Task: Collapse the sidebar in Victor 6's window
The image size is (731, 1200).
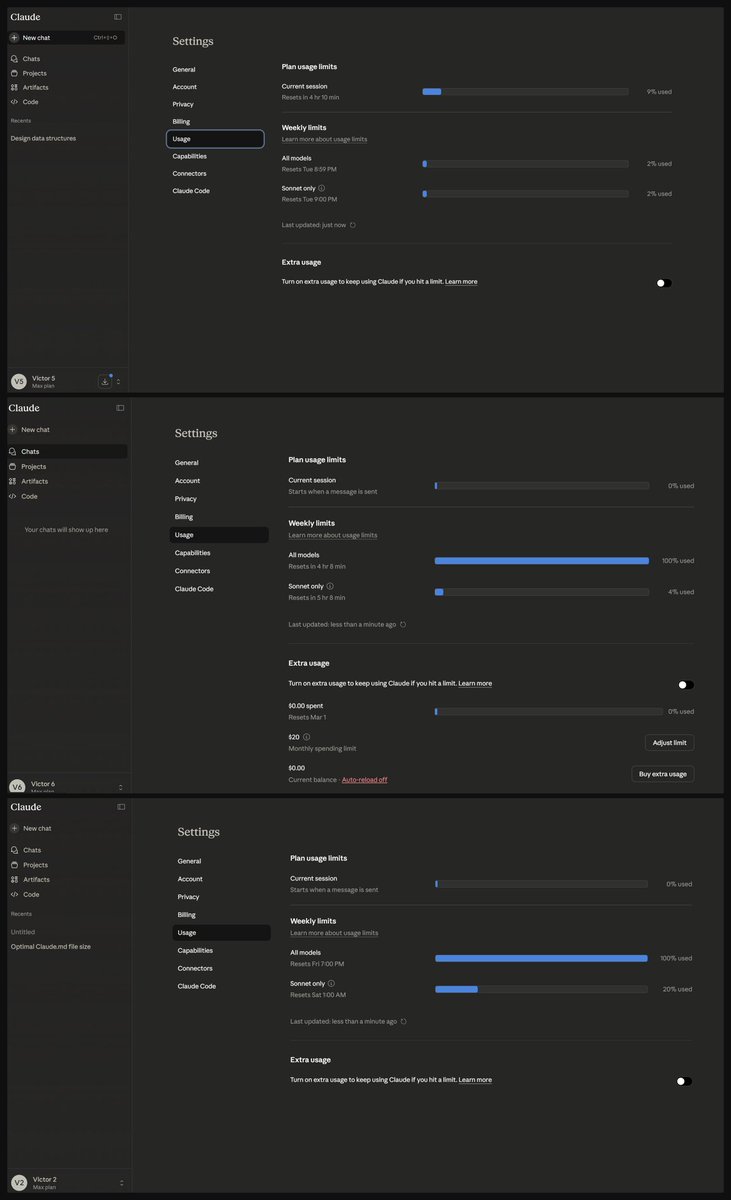Action: 120,408
